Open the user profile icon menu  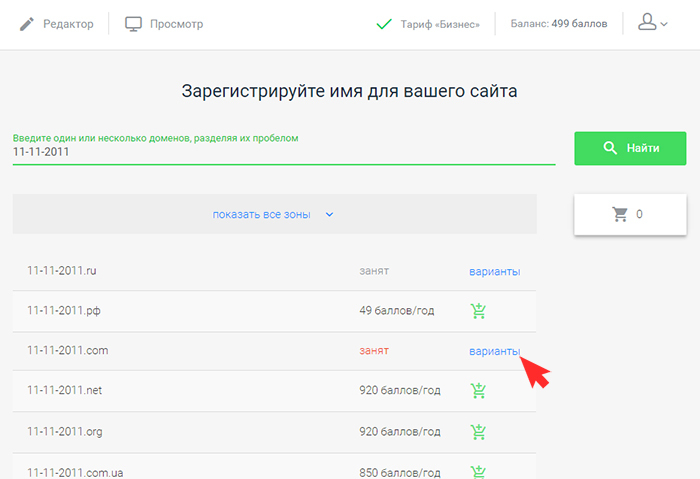647,22
